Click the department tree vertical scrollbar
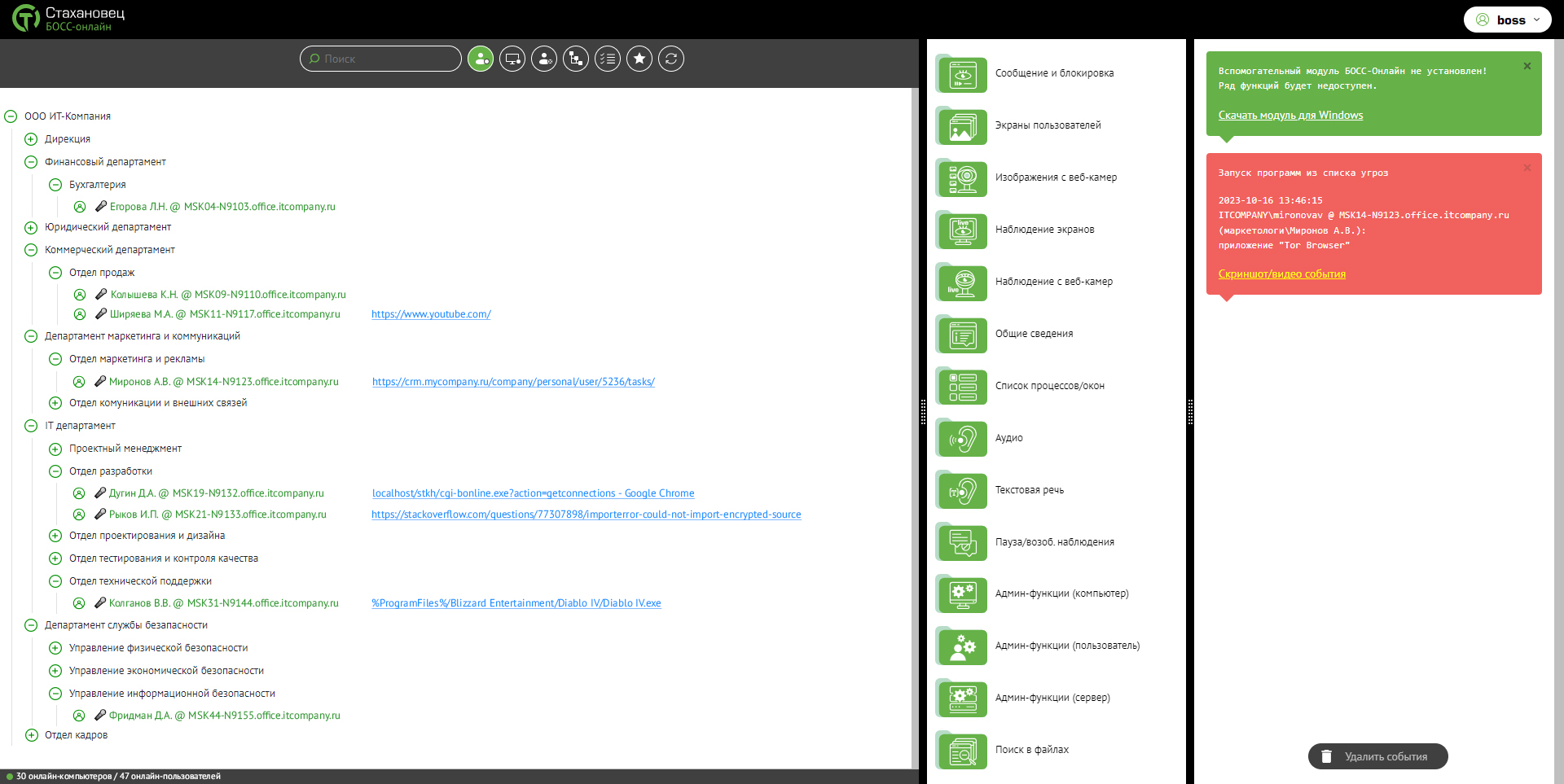 [915, 427]
